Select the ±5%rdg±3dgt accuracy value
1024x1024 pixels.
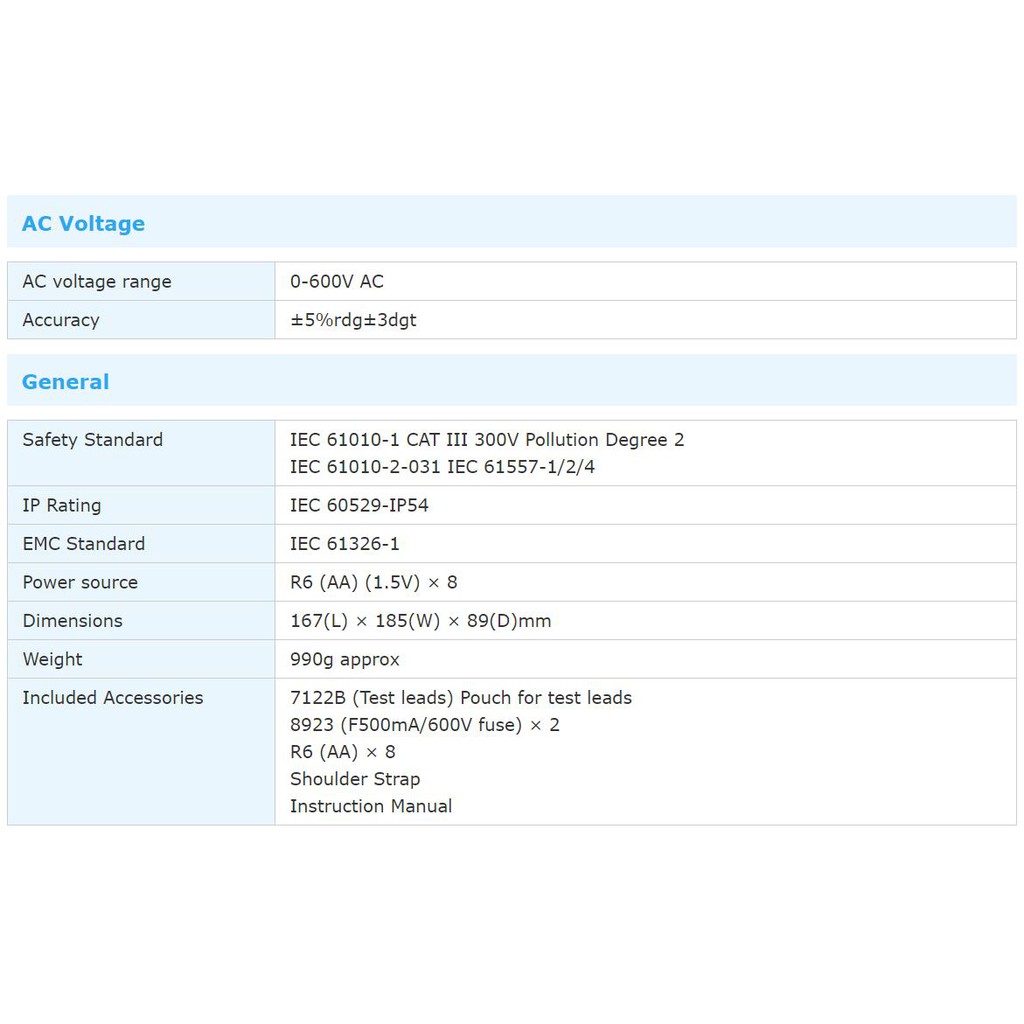[x=353, y=320]
